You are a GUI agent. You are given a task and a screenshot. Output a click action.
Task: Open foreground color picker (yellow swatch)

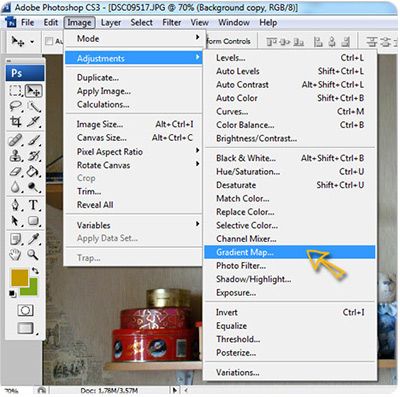tap(19, 277)
